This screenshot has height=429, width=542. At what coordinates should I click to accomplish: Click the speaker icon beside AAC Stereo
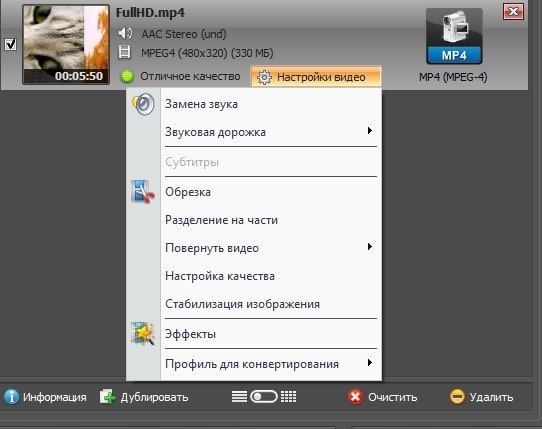point(125,34)
